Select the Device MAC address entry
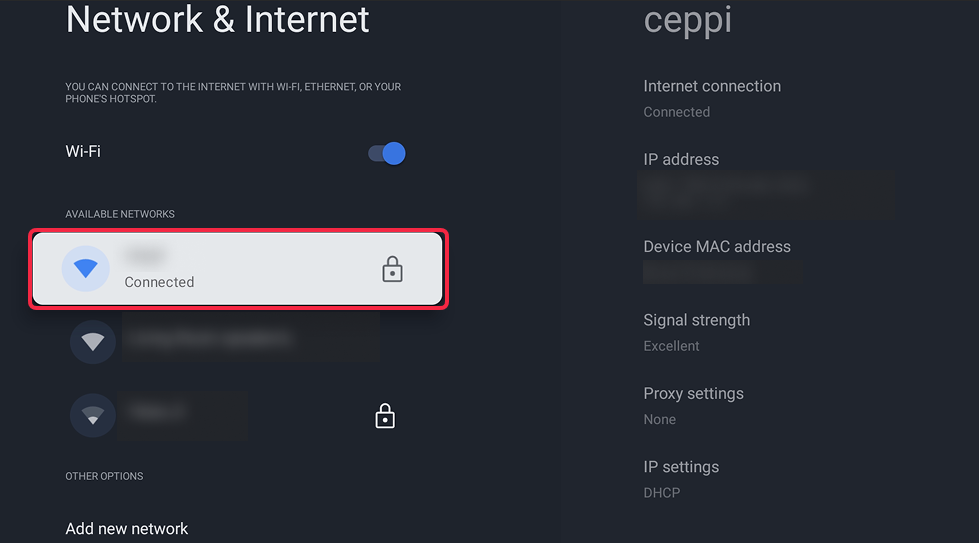Viewport: 979px width, 543px height. pyautogui.click(x=717, y=247)
